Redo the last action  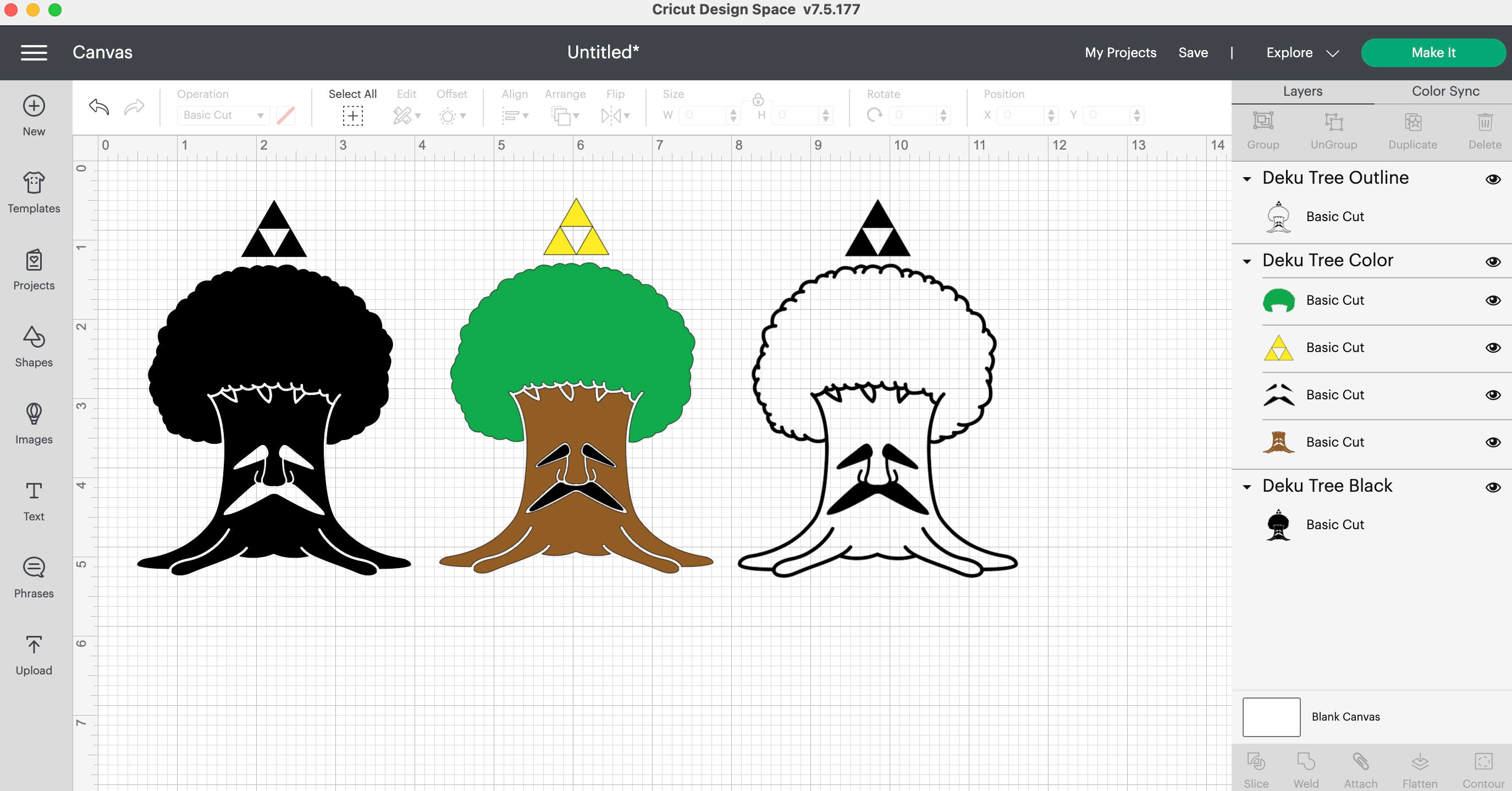[x=134, y=107]
